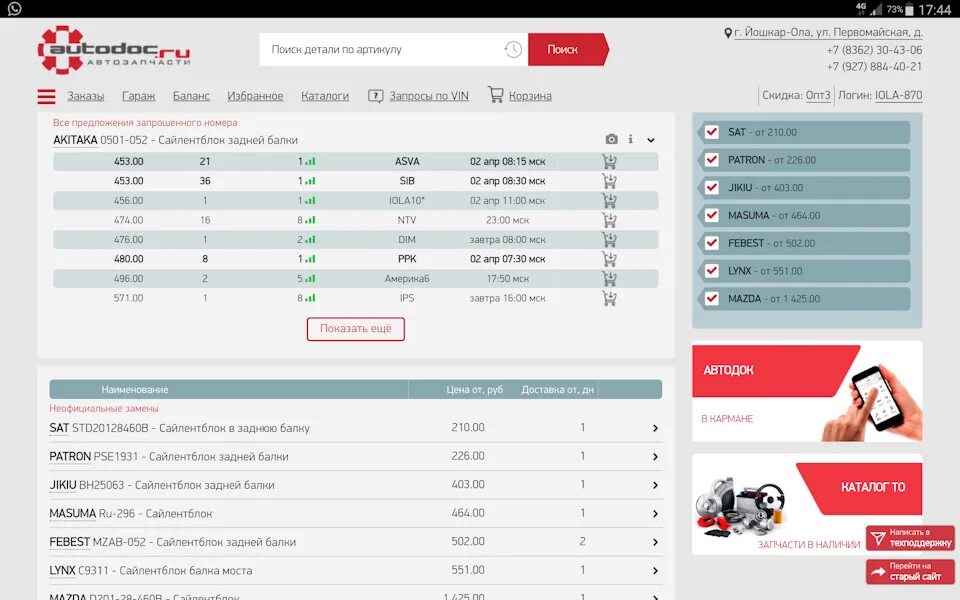Image resolution: width=960 pixels, height=600 pixels.
Task: Click the Наименование column header
Action: (x=135, y=389)
